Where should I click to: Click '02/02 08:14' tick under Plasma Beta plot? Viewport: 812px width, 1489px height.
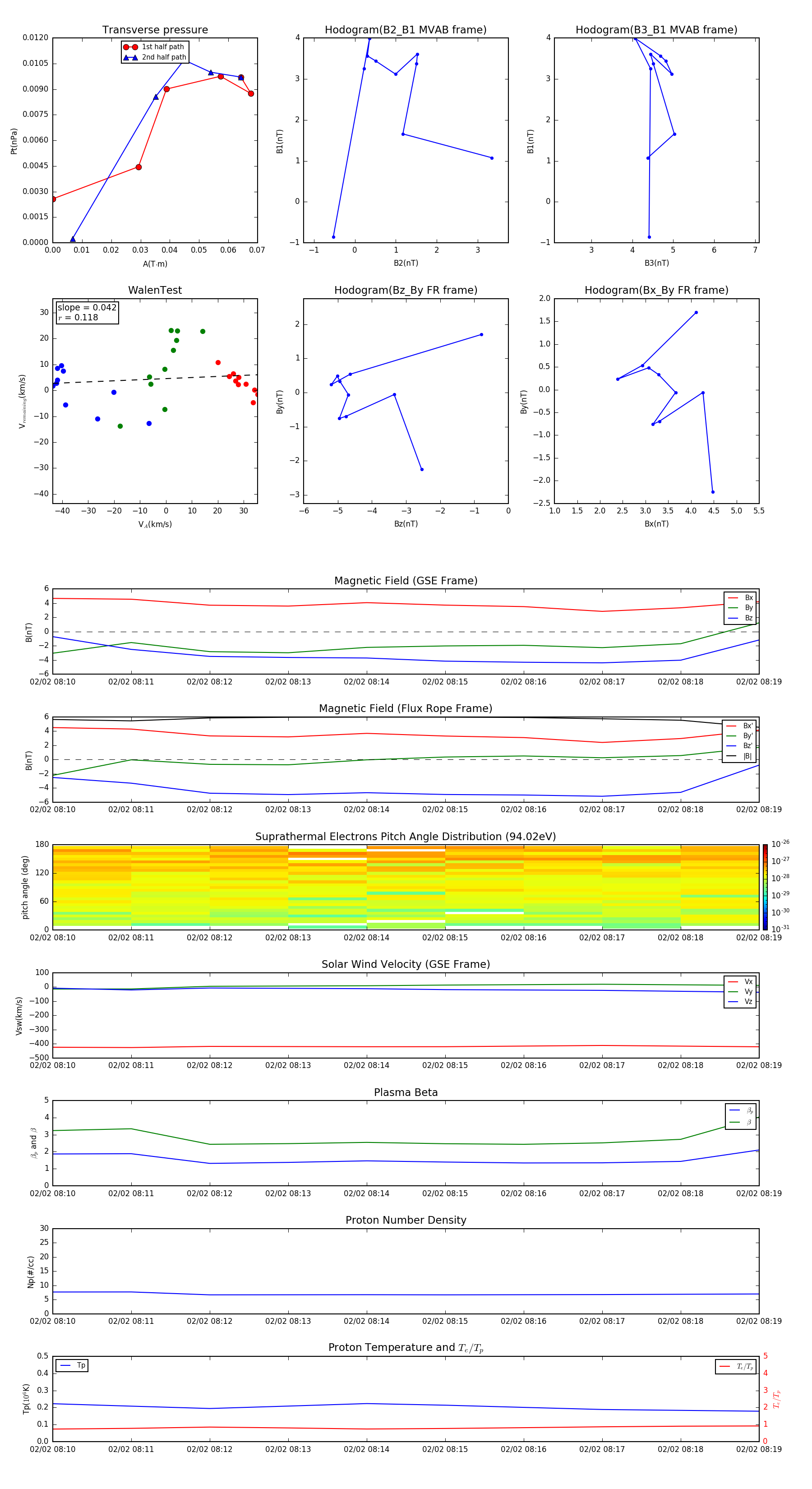pos(366,1193)
